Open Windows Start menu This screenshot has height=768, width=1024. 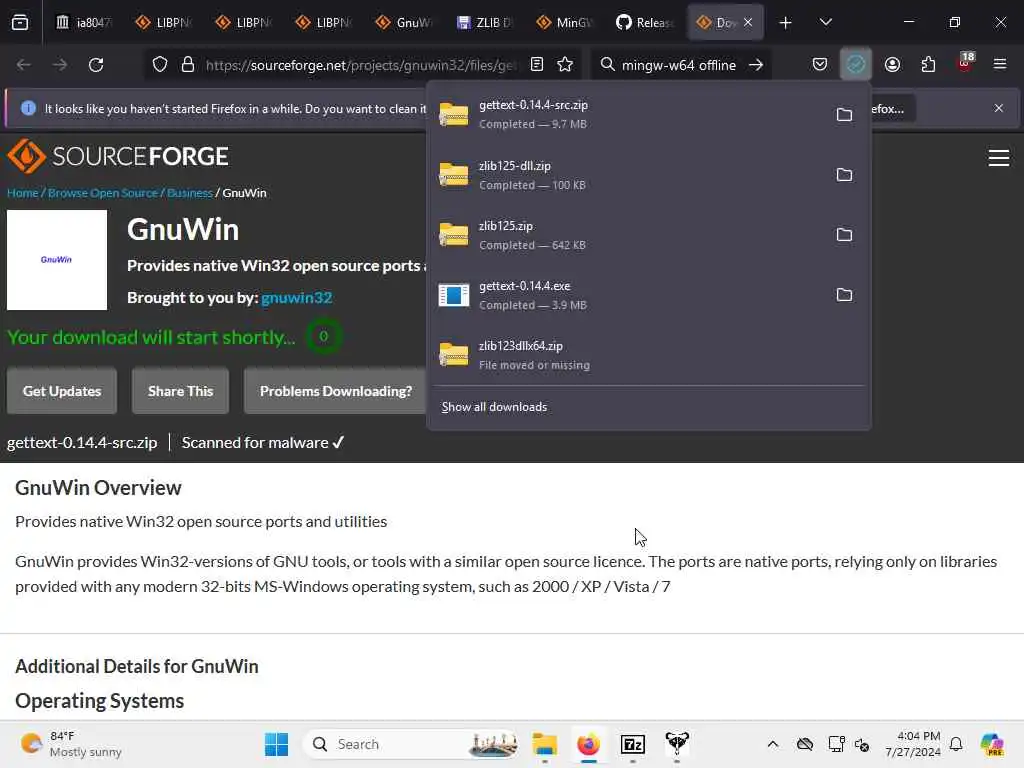pos(276,744)
